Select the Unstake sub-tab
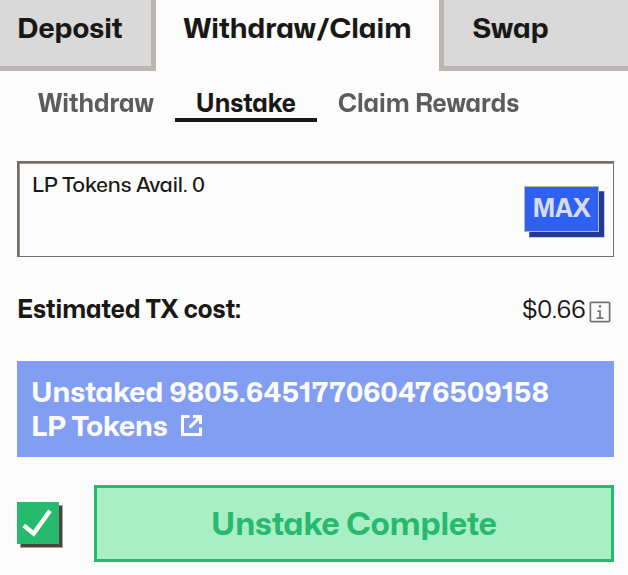 [246, 103]
